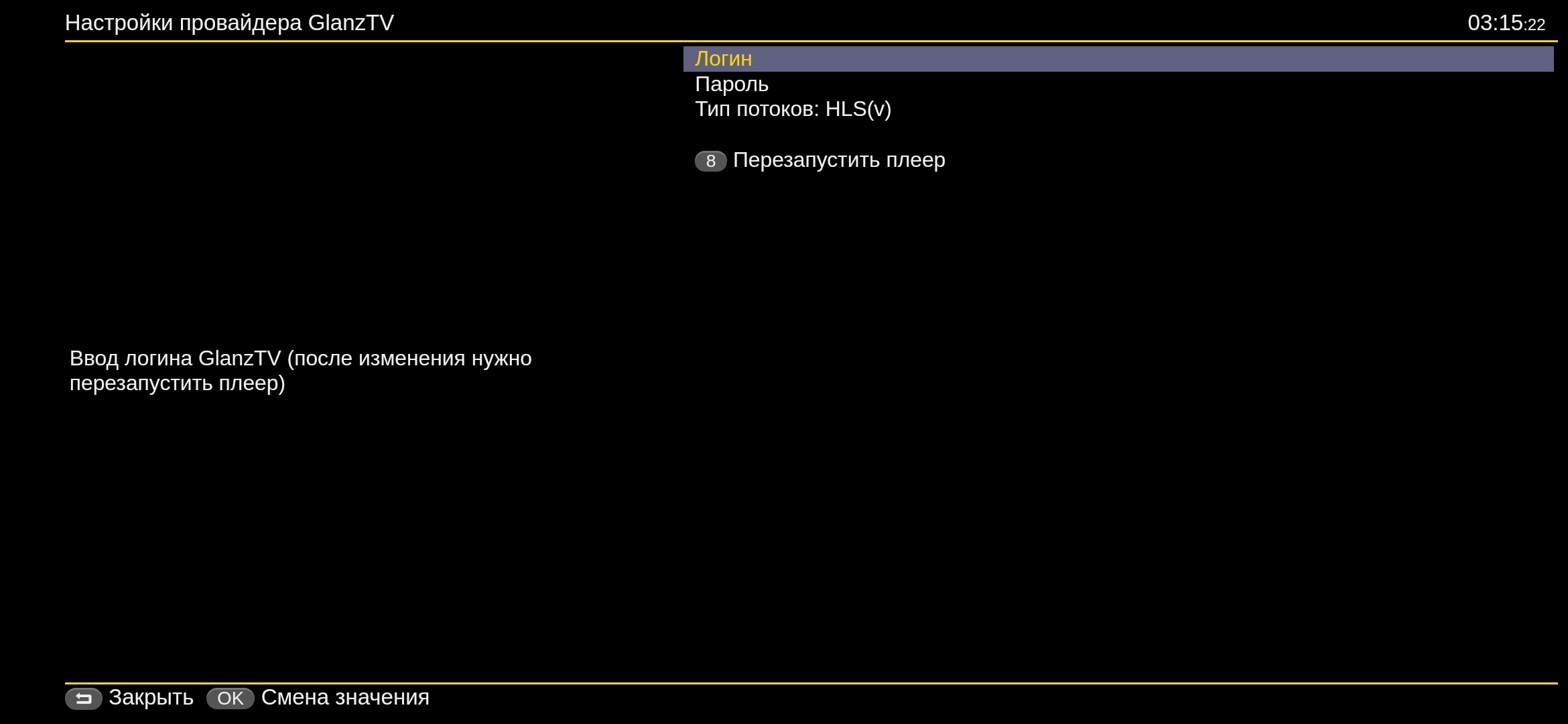1568x724 pixels.
Task: Change the Тип потоков: HLS(v) value
Action: (1118, 109)
